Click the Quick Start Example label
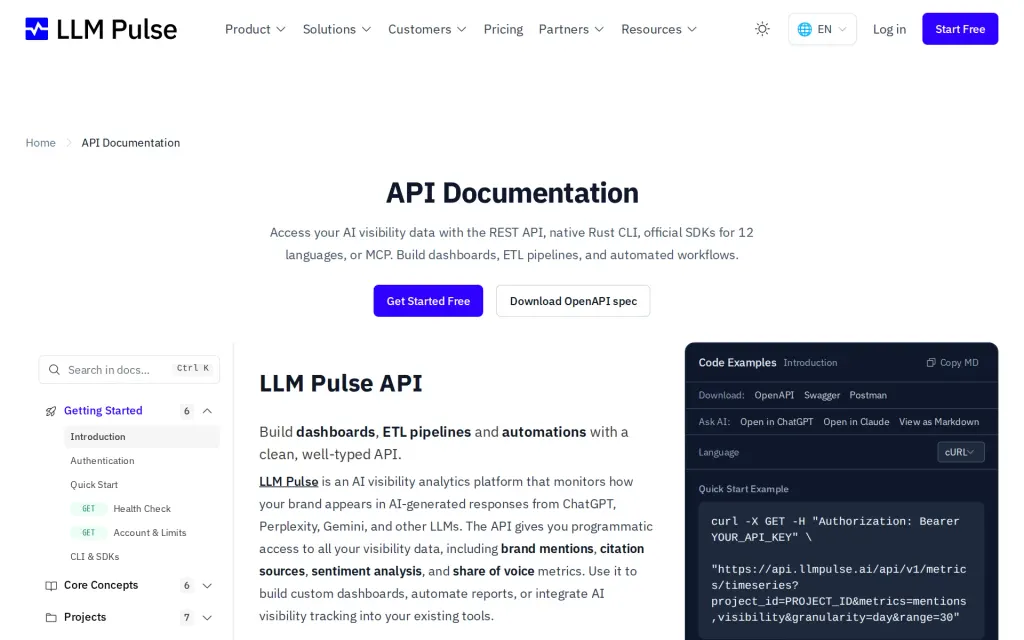This screenshot has width=1024, height=640. click(x=743, y=489)
